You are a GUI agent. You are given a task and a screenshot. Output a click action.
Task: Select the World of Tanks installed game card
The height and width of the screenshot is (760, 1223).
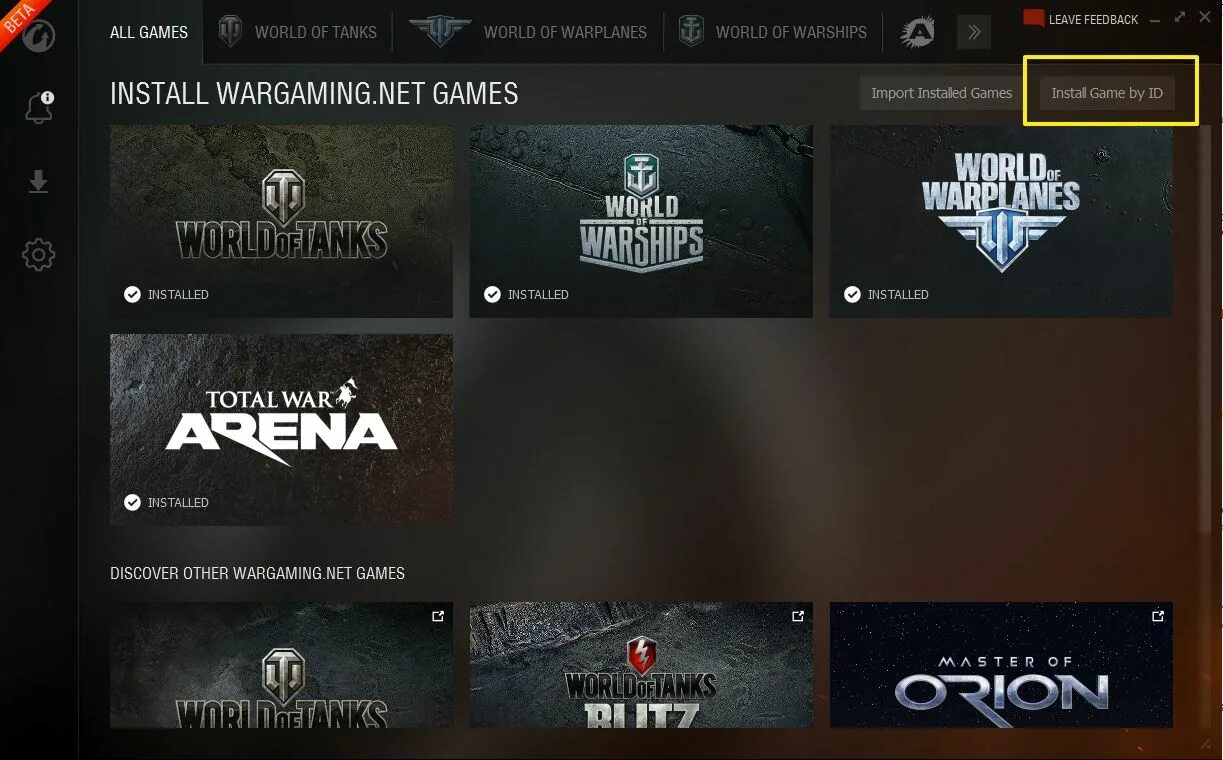click(x=281, y=221)
